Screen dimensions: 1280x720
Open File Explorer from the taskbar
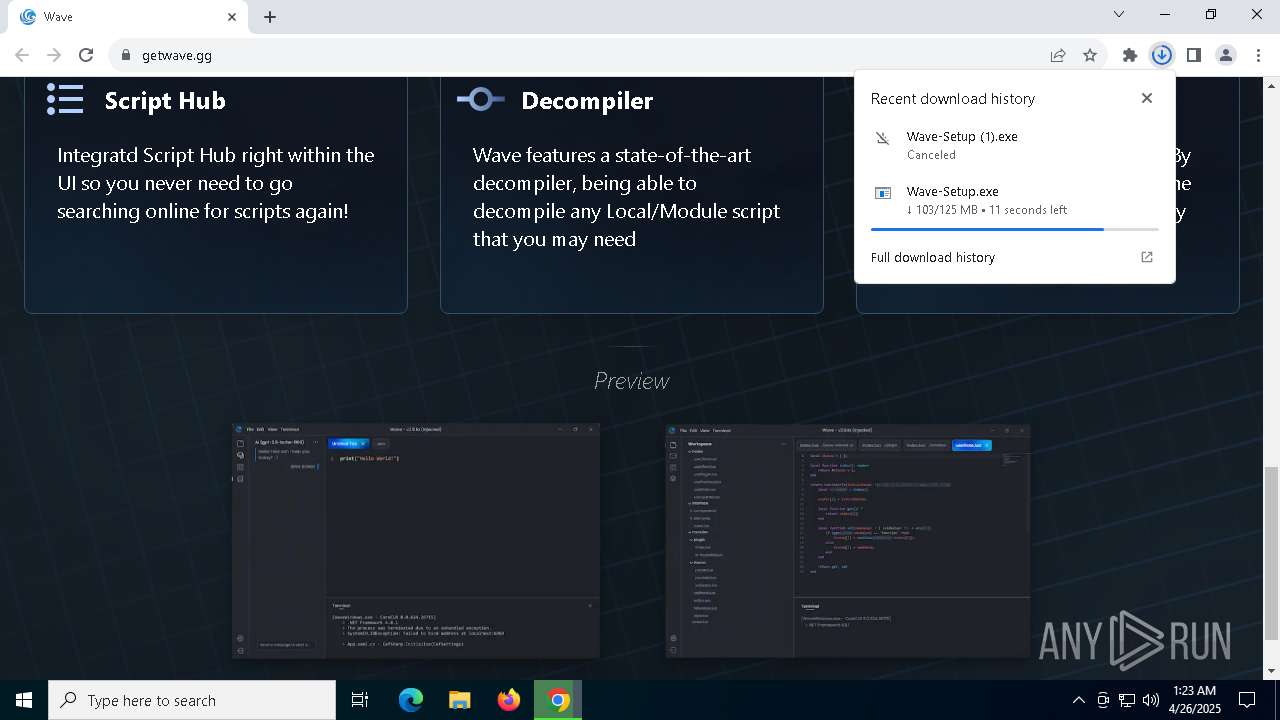coord(459,700)
